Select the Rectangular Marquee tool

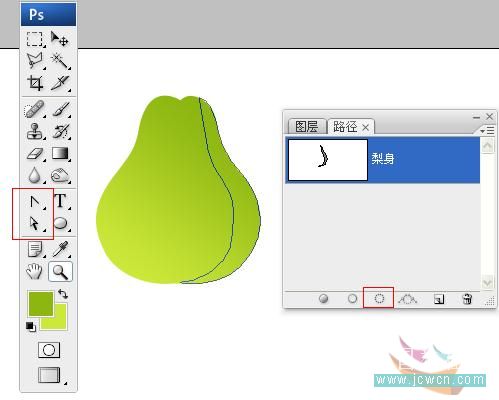pos(35,39)
